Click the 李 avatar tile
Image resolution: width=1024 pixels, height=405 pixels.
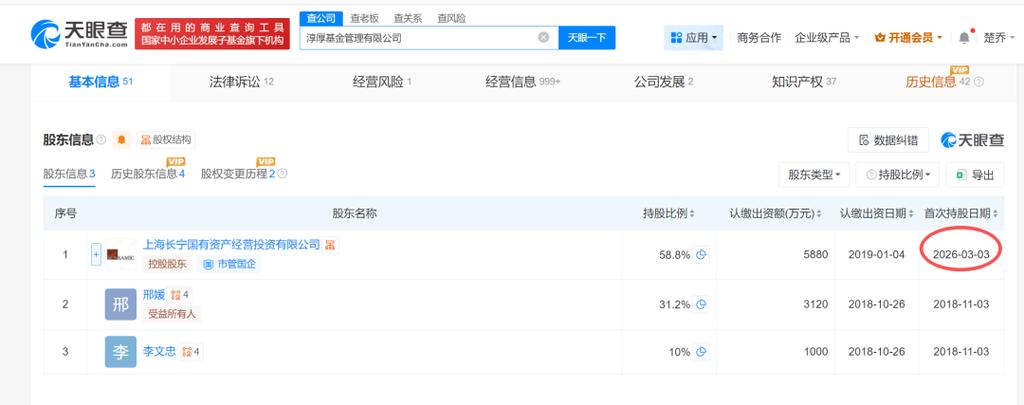(121, 352)
